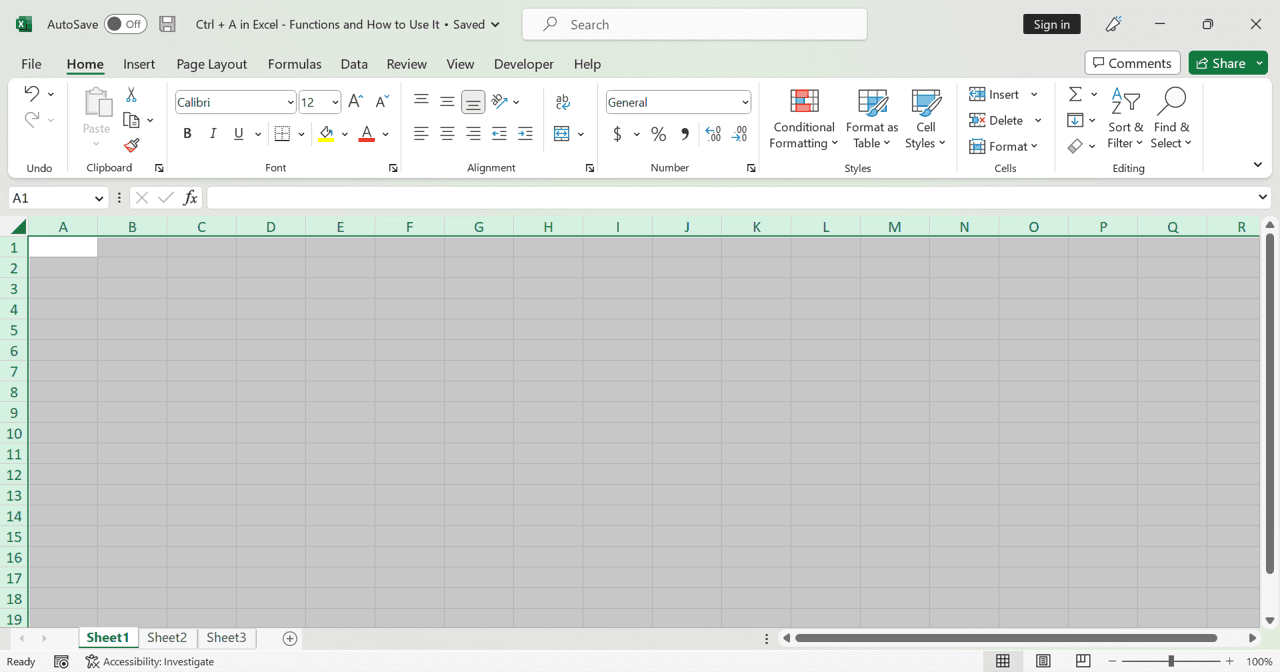Toggle Underline formatting
Viewport: 1280px width, 672px height.
pyautogui.click(x=238, y=133)
